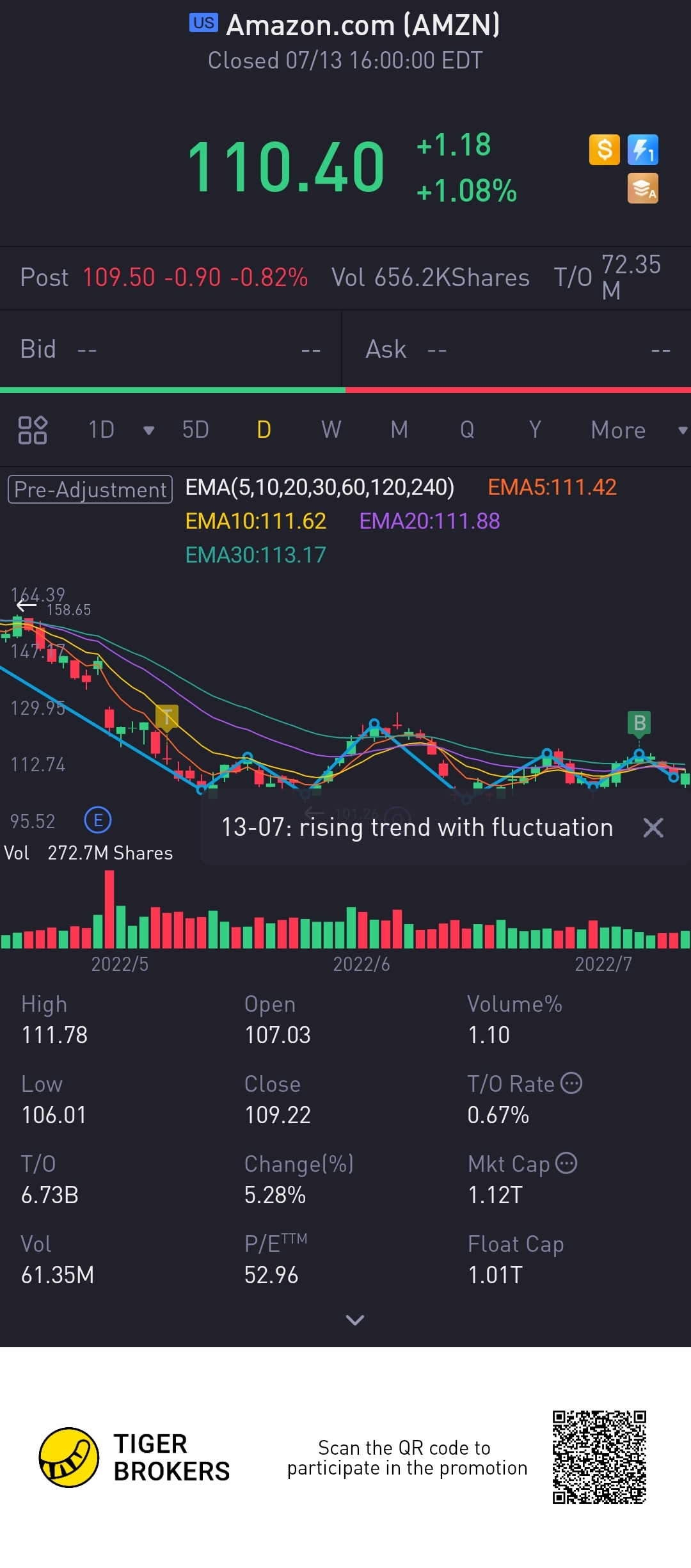691x1568 pixels.
Task: Tap the tan stacked layers icon
Action: pyautogui.click(x=642, y=188)
